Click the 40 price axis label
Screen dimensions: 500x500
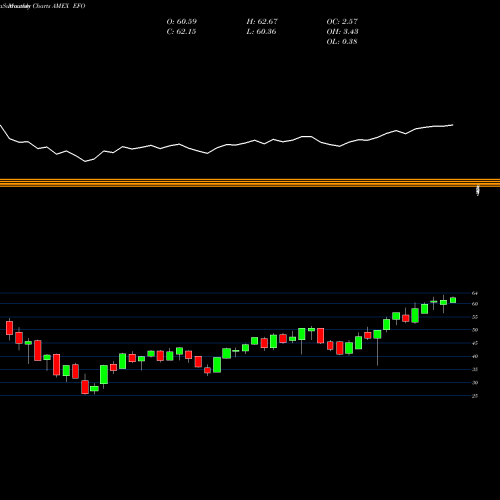[x=475, y=356]
